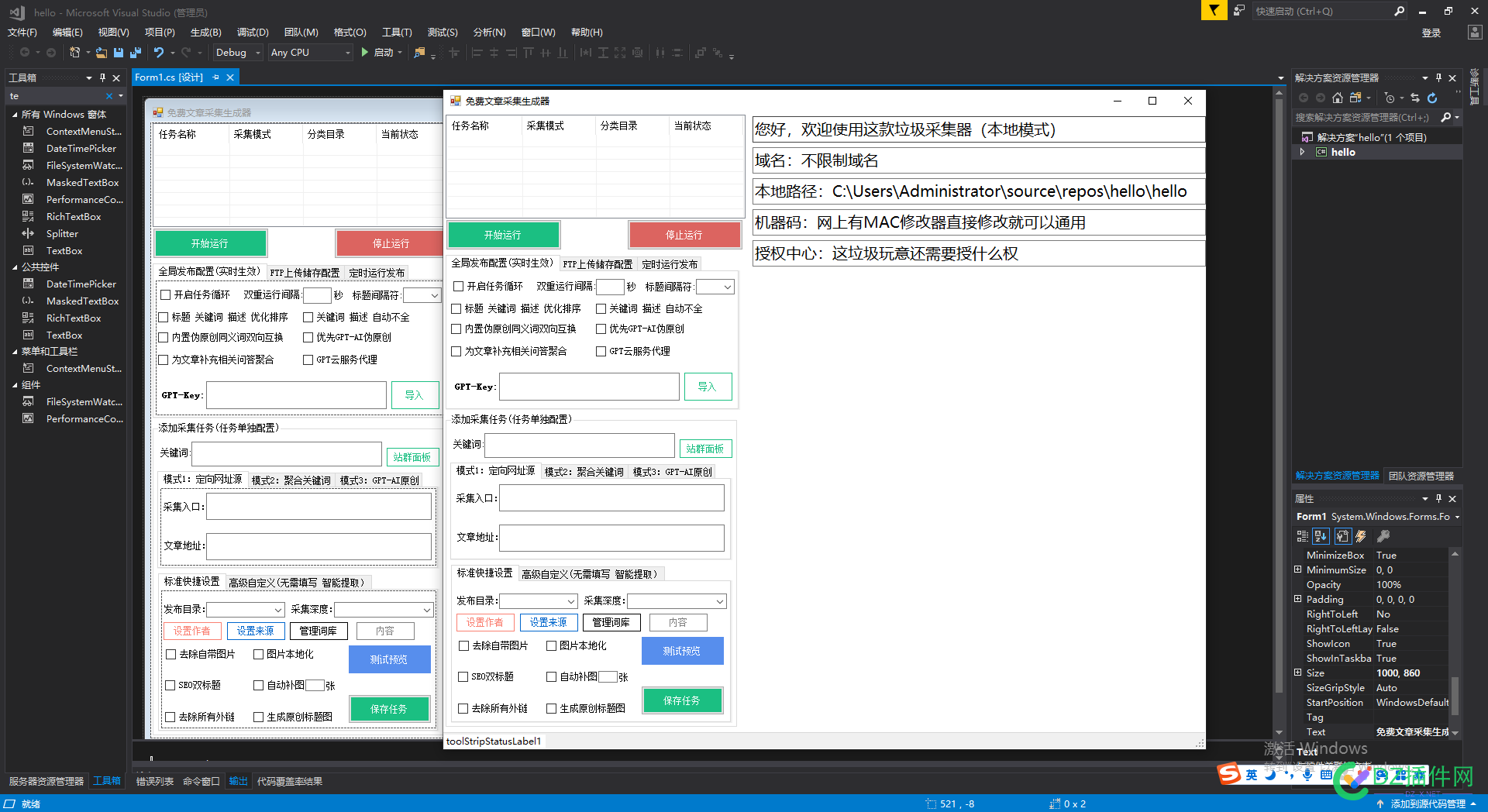The image size is (1488, 812).
Task: Check 内置伪原创同义词双向互换 in running app window
Action: (456, 329)
